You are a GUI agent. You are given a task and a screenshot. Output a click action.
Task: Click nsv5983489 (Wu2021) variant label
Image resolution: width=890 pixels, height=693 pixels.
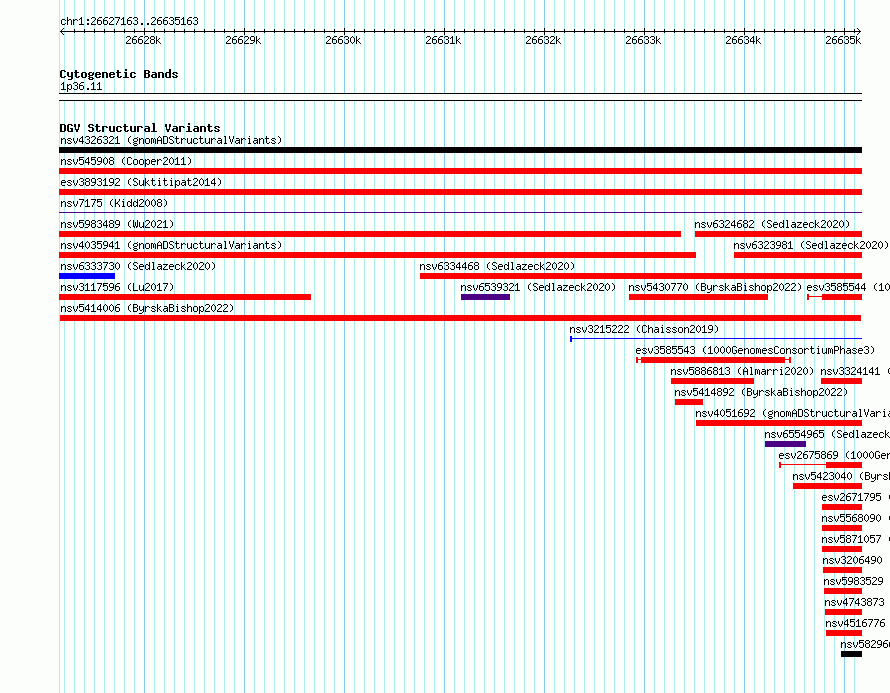coord(117,224)
